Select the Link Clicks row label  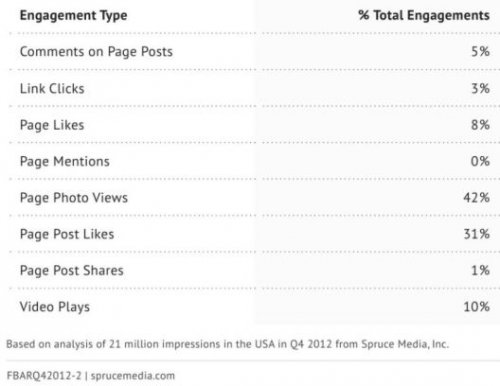point(52,89)
